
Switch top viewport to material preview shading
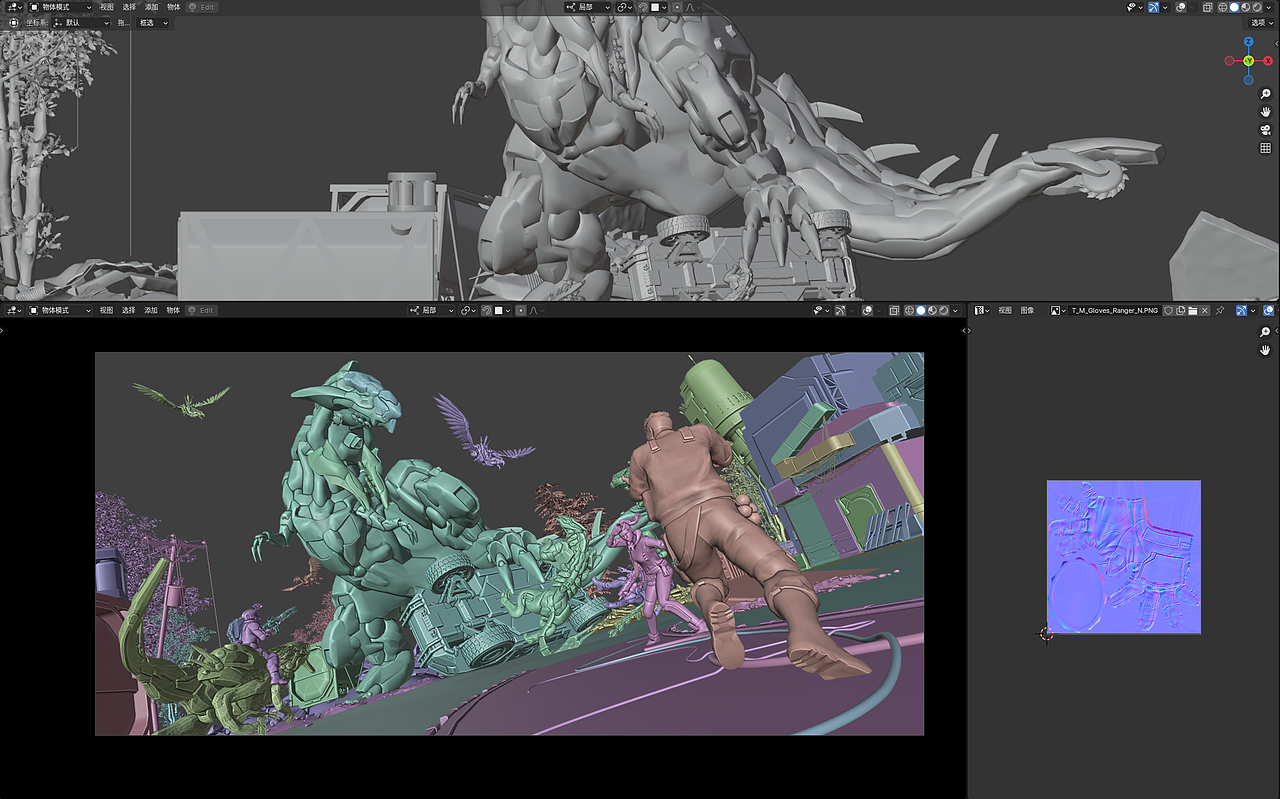1246,7
